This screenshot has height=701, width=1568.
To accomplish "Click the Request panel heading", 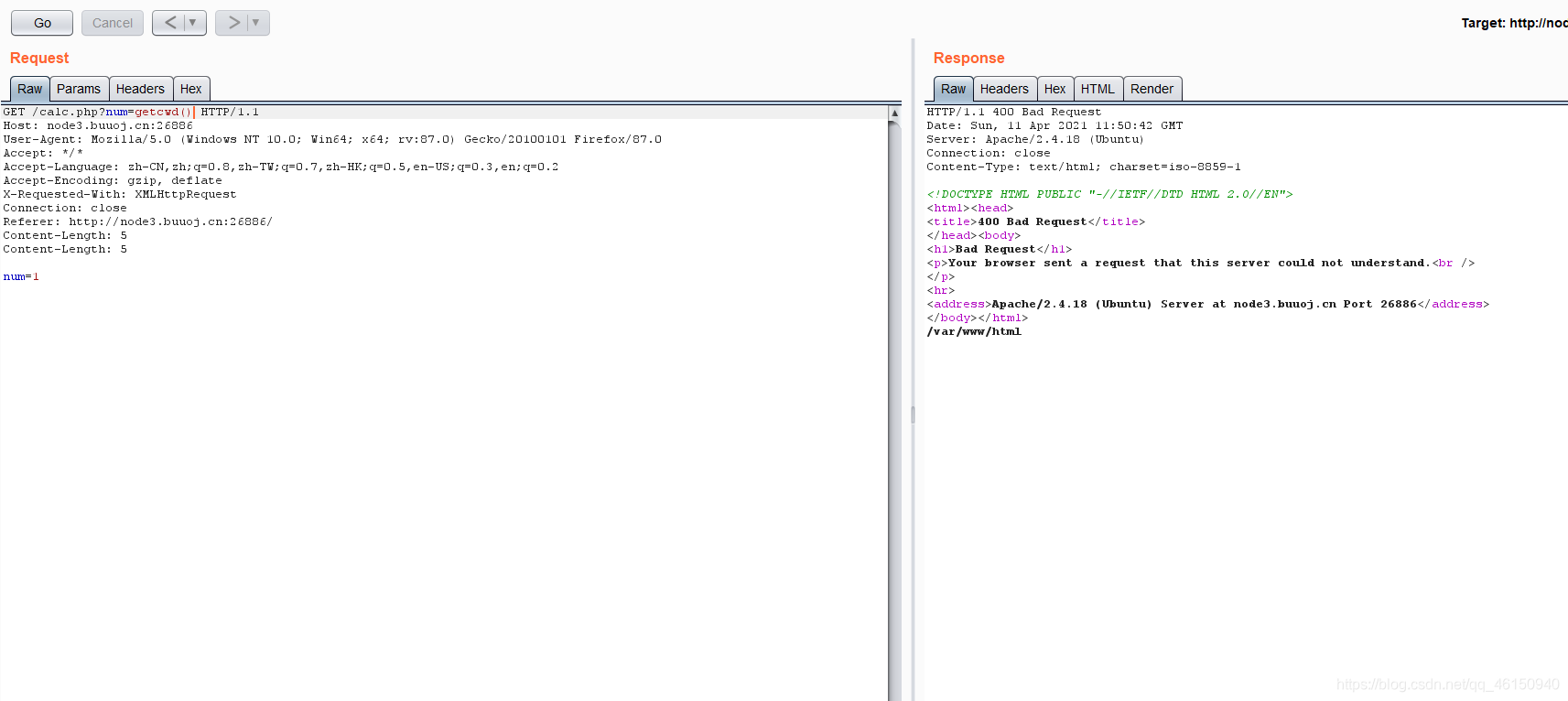I will 39,58.
